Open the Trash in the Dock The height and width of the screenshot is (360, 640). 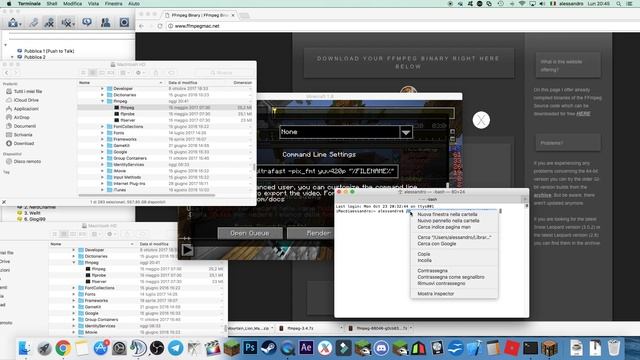point(614,348)
